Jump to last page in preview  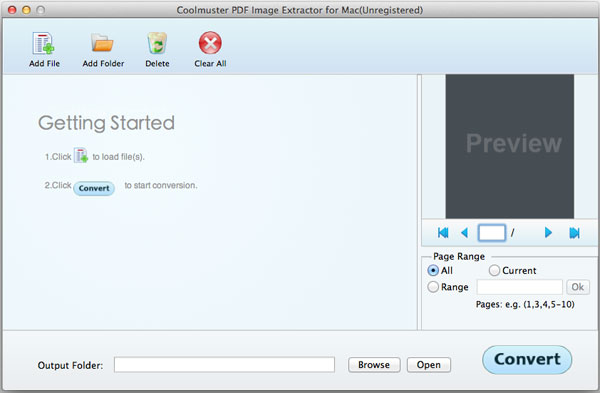click(x=574, y=233)
